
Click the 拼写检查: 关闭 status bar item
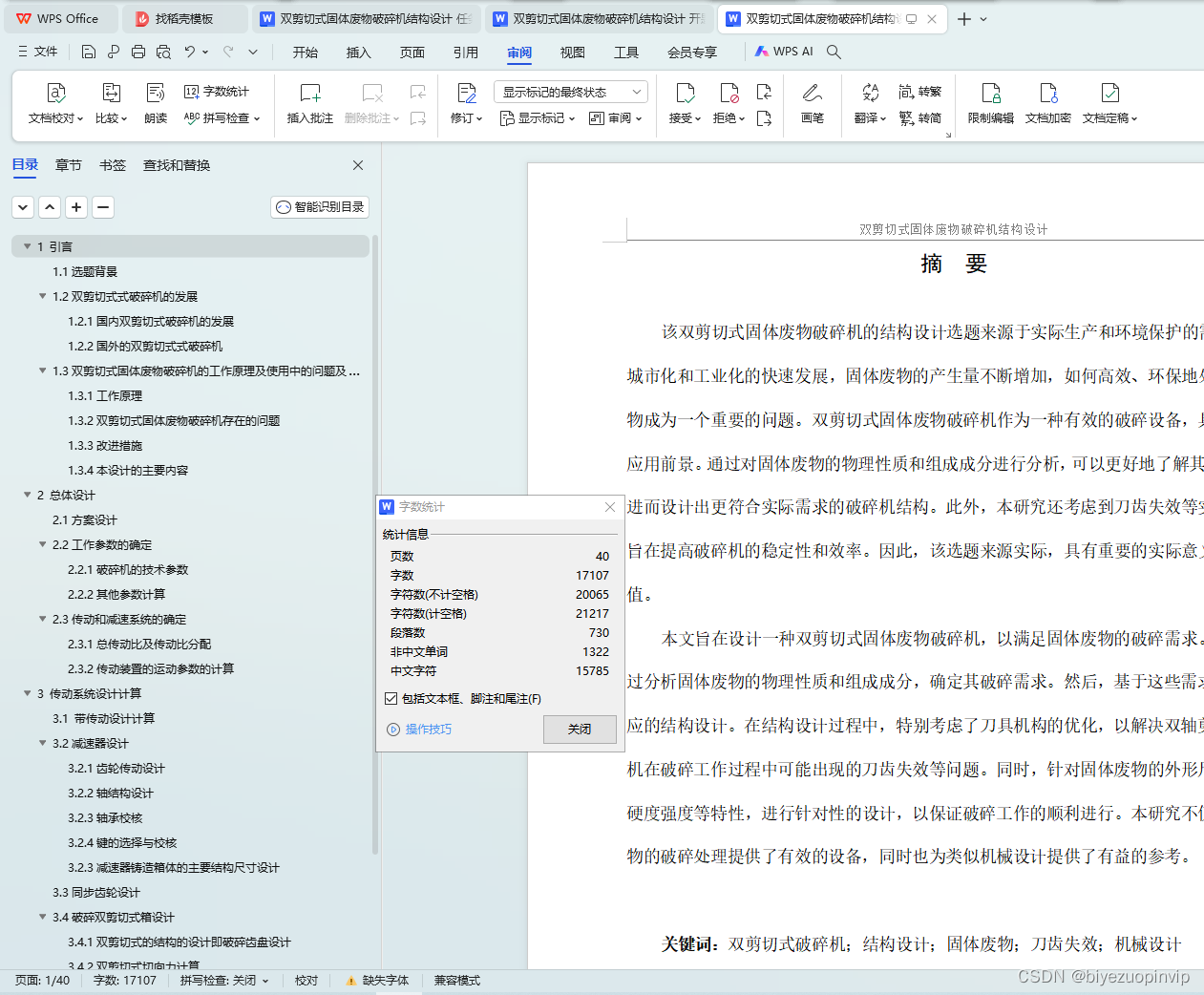click(224, 981)
